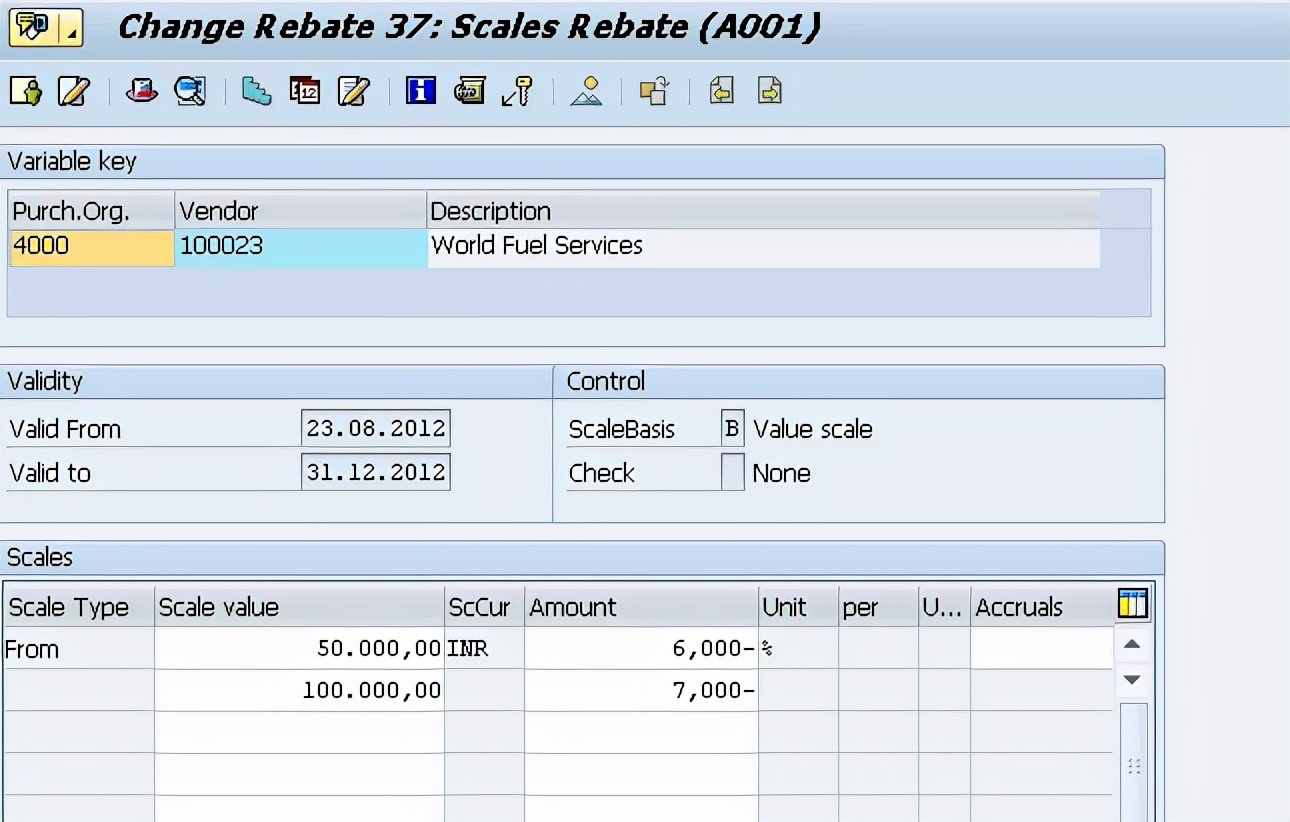Click the Value scale label
Viewport: 1290px width, 822px height.
(812, 429)
